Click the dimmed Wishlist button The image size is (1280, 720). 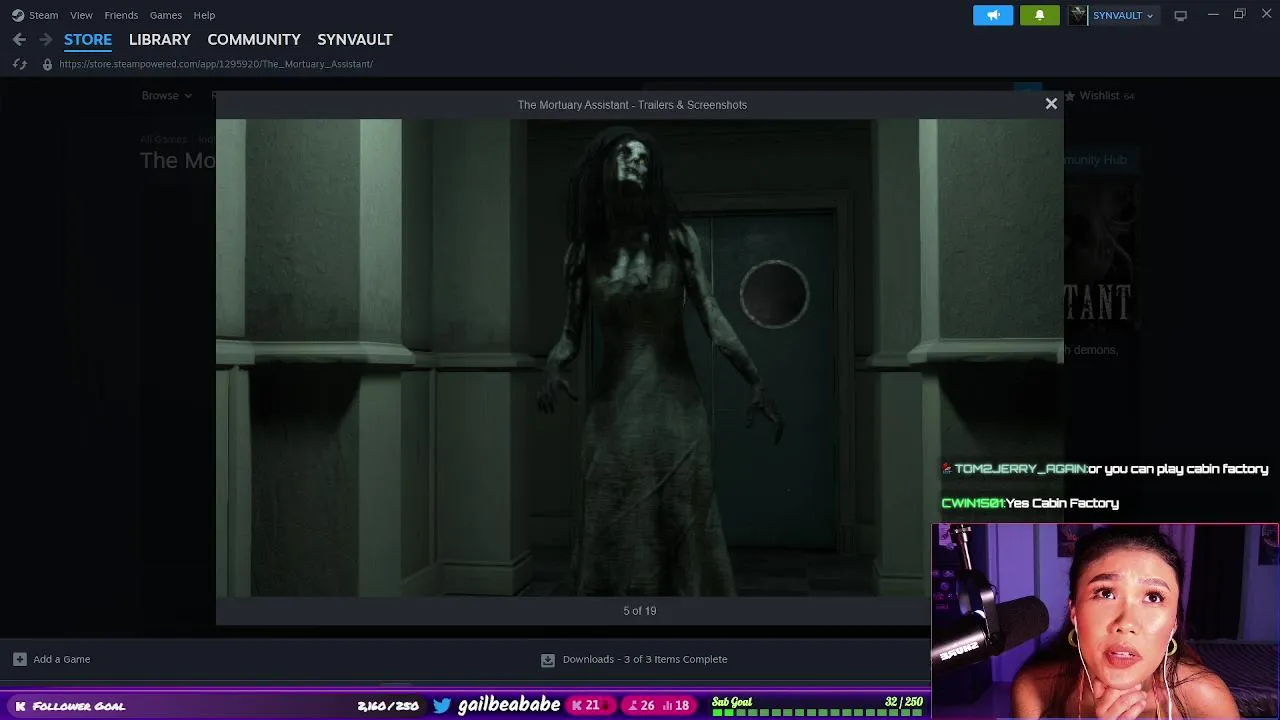[1099, 96]
